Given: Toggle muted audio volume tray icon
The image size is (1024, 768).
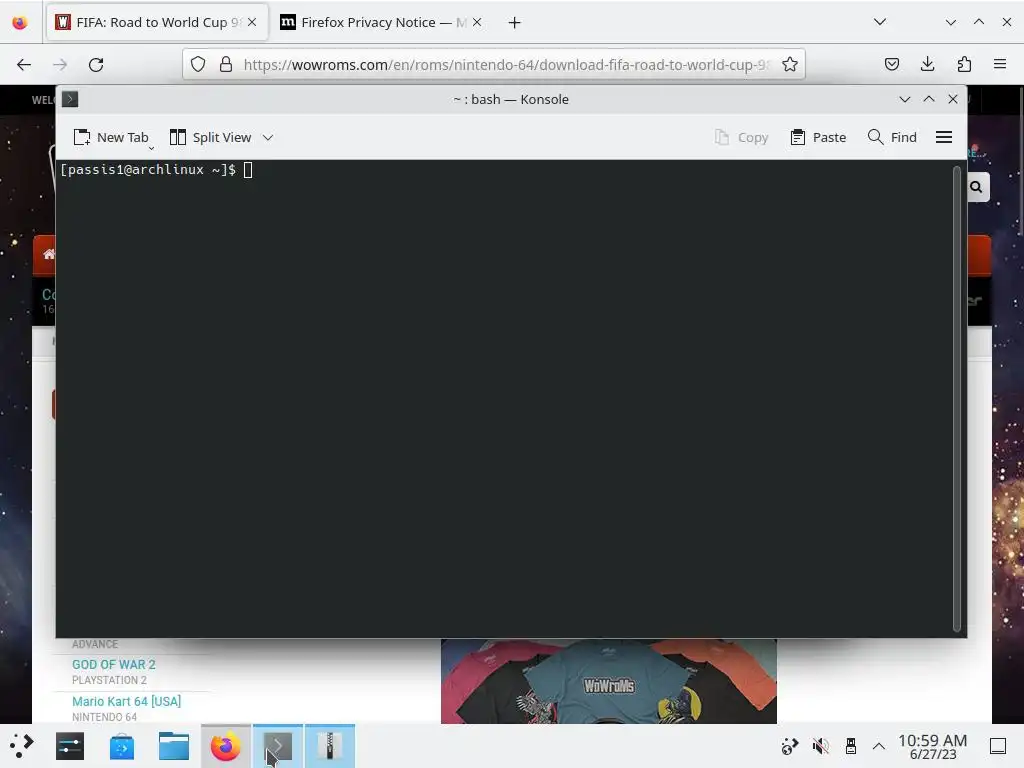Looking at the screenshot, I should click(x=820, y=746).
